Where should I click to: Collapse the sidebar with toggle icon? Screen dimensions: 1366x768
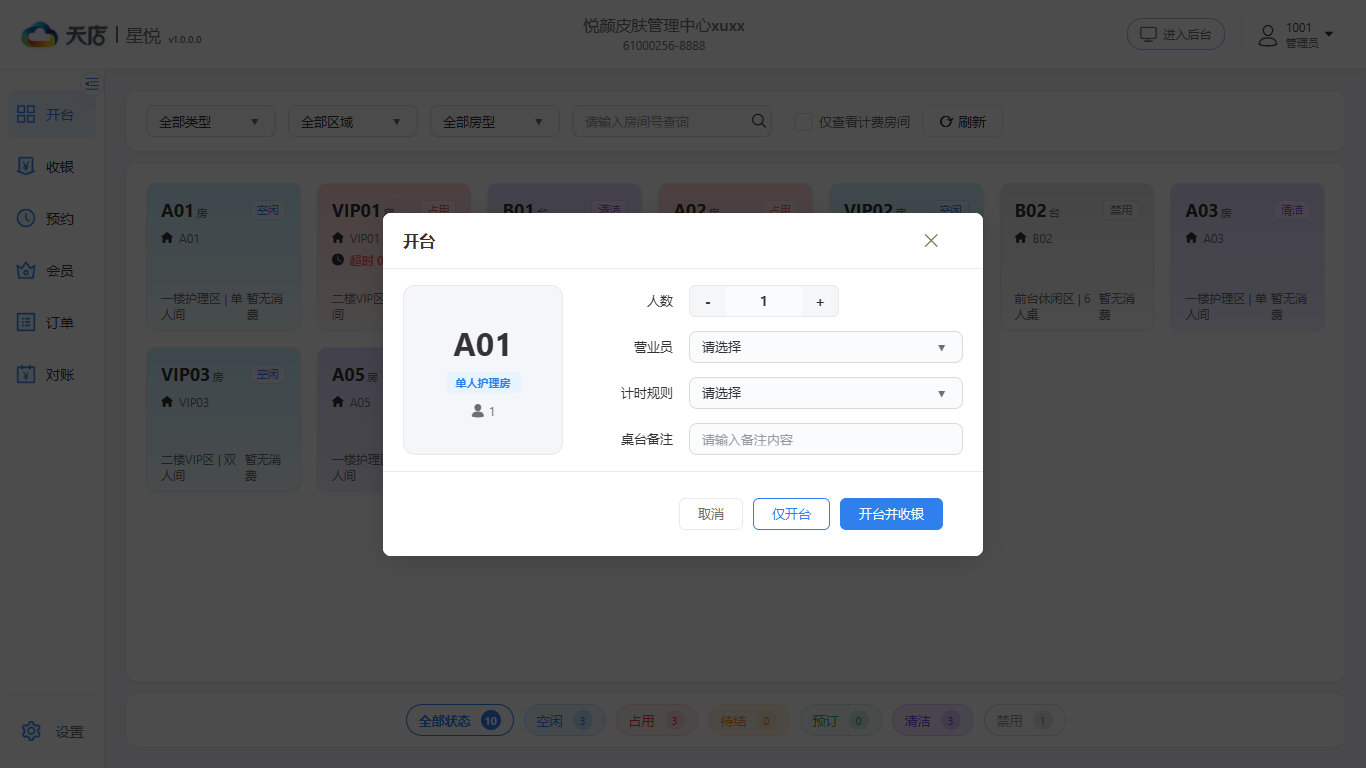[92, 84]
